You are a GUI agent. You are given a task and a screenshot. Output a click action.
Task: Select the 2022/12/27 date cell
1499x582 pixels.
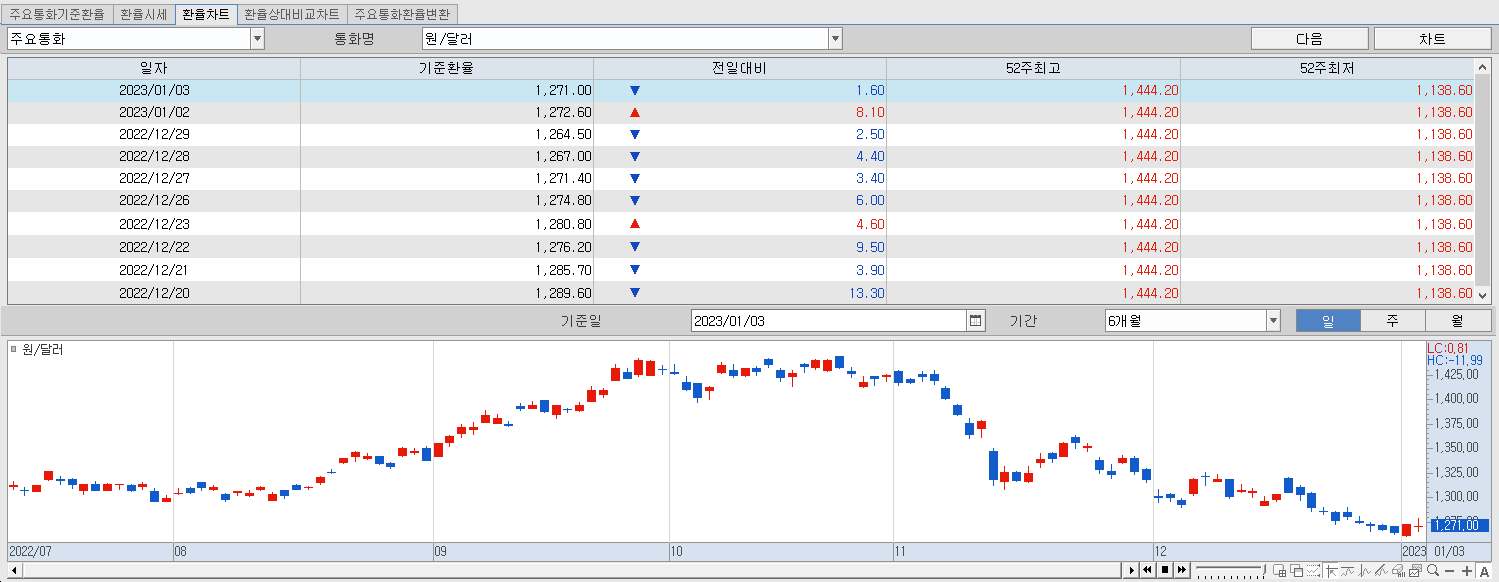coord(154,178)
